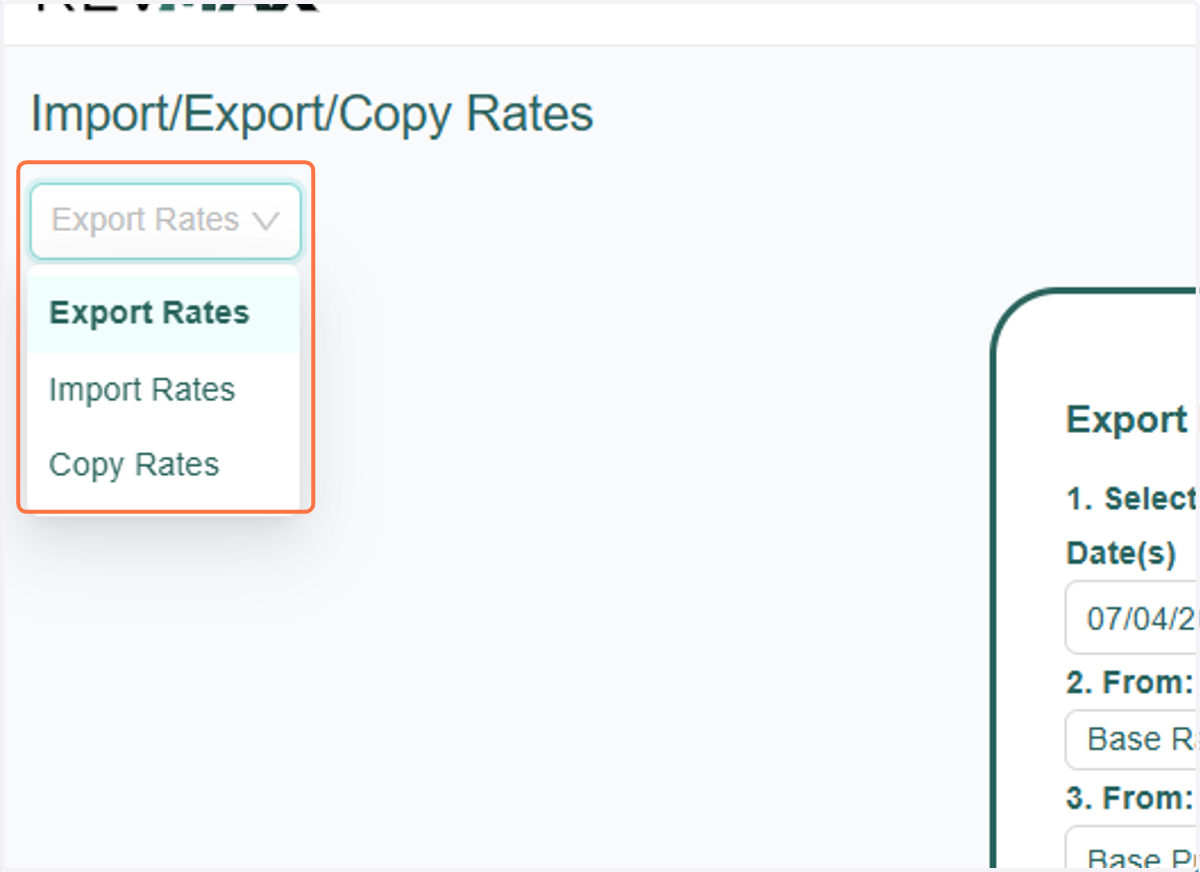Click the Import/Export/Copy Rates page heading
Image resolution: width=1200 pixels, height=872 pixels.
tap(312, 114)
